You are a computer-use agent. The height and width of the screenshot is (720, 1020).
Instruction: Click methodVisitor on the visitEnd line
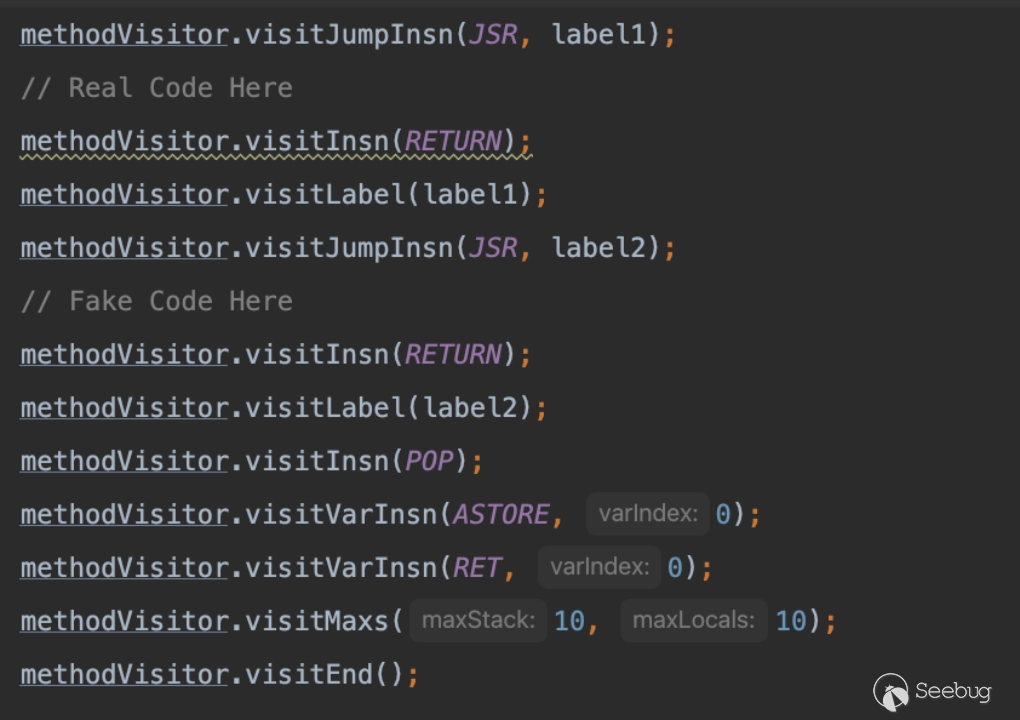pos(124,674)
